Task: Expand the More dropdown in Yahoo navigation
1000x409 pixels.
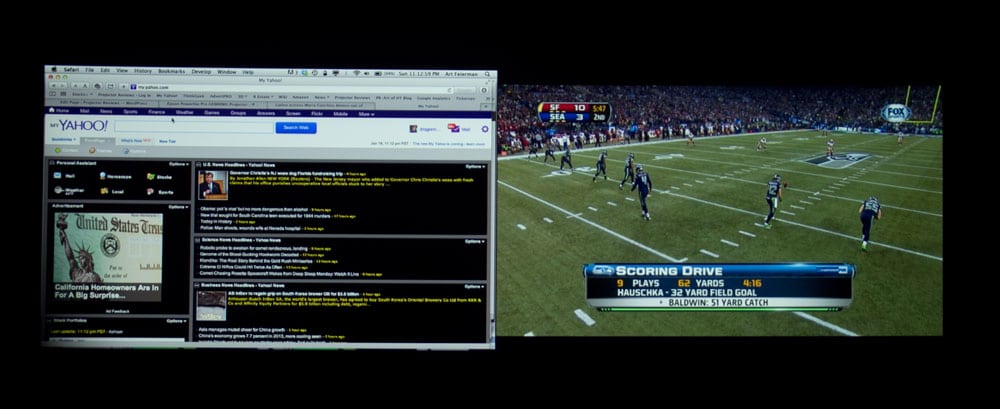Action: click(365, 114)
